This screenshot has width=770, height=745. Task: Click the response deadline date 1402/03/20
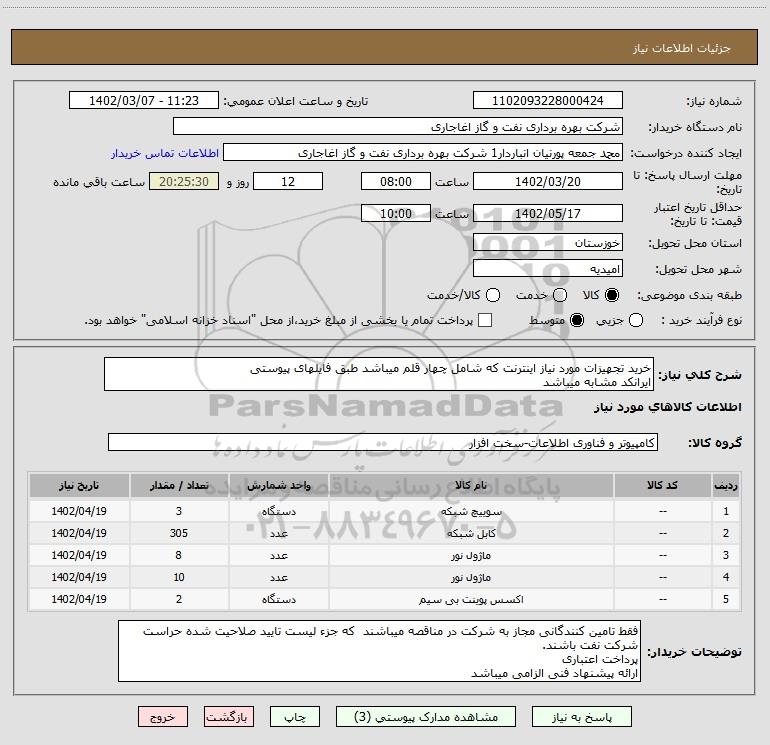548,181
